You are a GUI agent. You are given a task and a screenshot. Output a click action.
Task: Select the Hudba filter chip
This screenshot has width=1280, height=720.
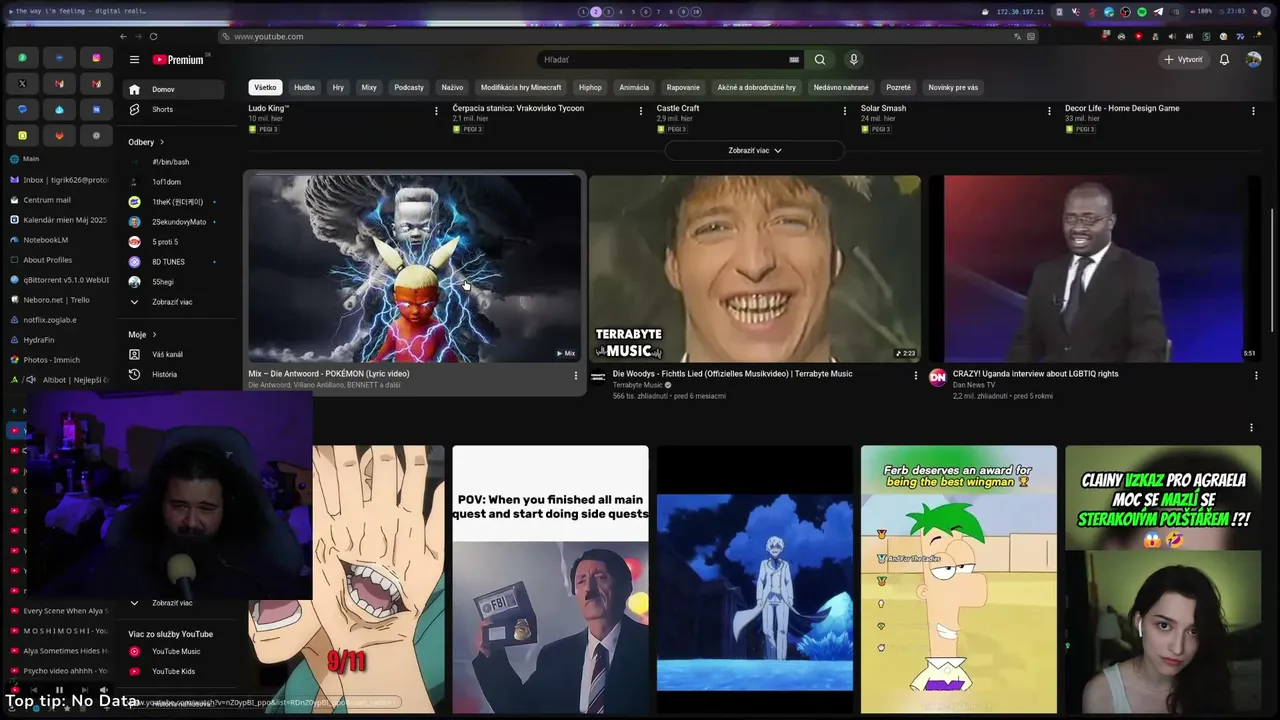point(304,87)
